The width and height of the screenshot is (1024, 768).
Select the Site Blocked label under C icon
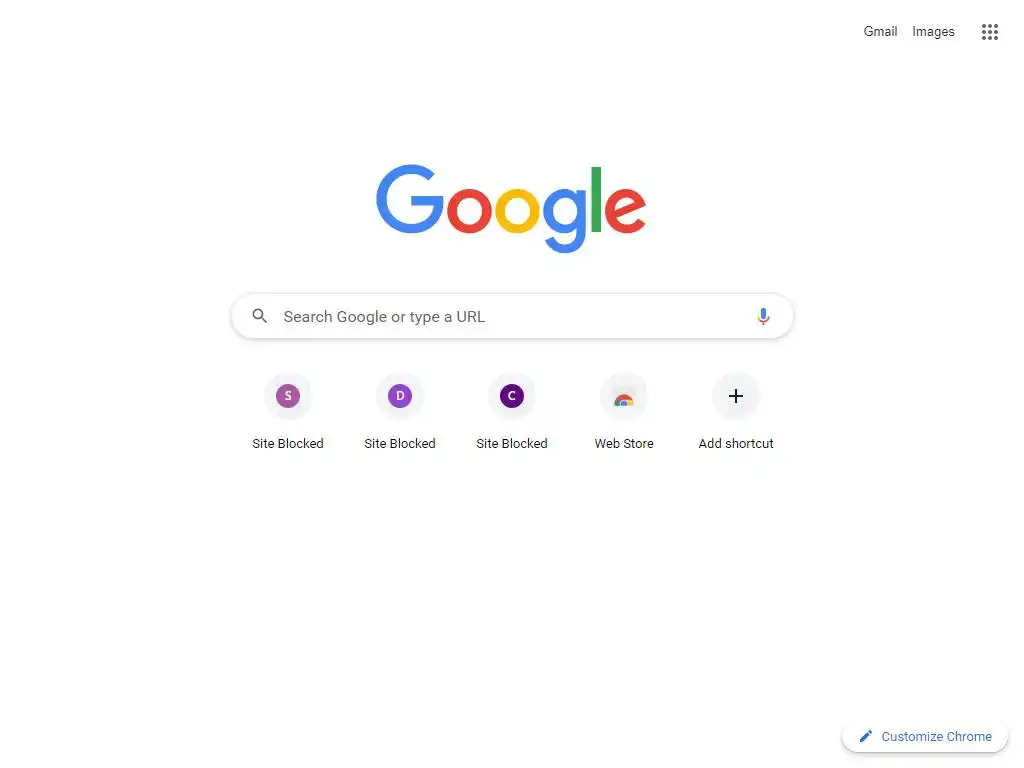coord(512,443)
